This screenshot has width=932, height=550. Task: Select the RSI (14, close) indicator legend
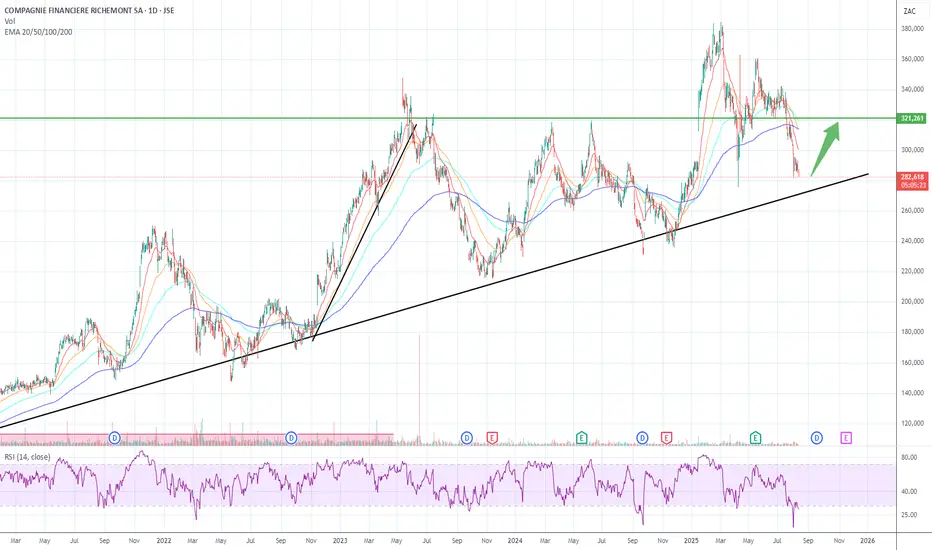27,457
